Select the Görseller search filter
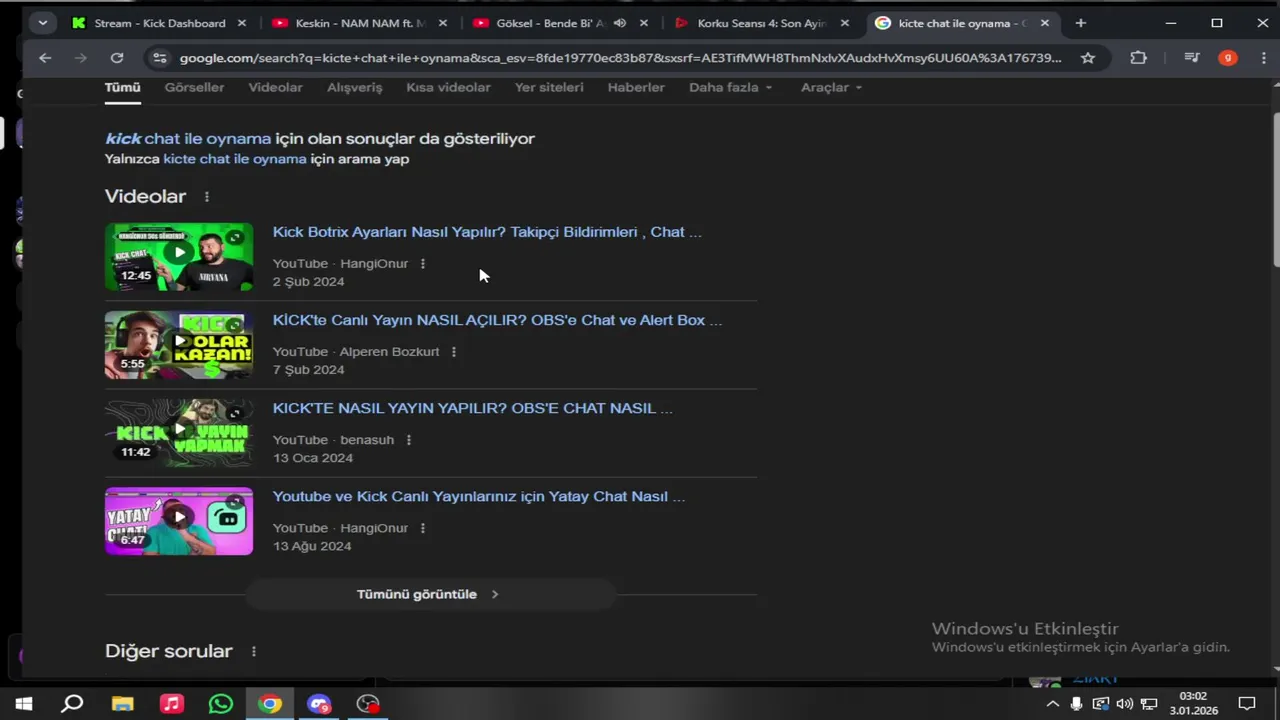The image size is (1280, 720). click(194, 87)
